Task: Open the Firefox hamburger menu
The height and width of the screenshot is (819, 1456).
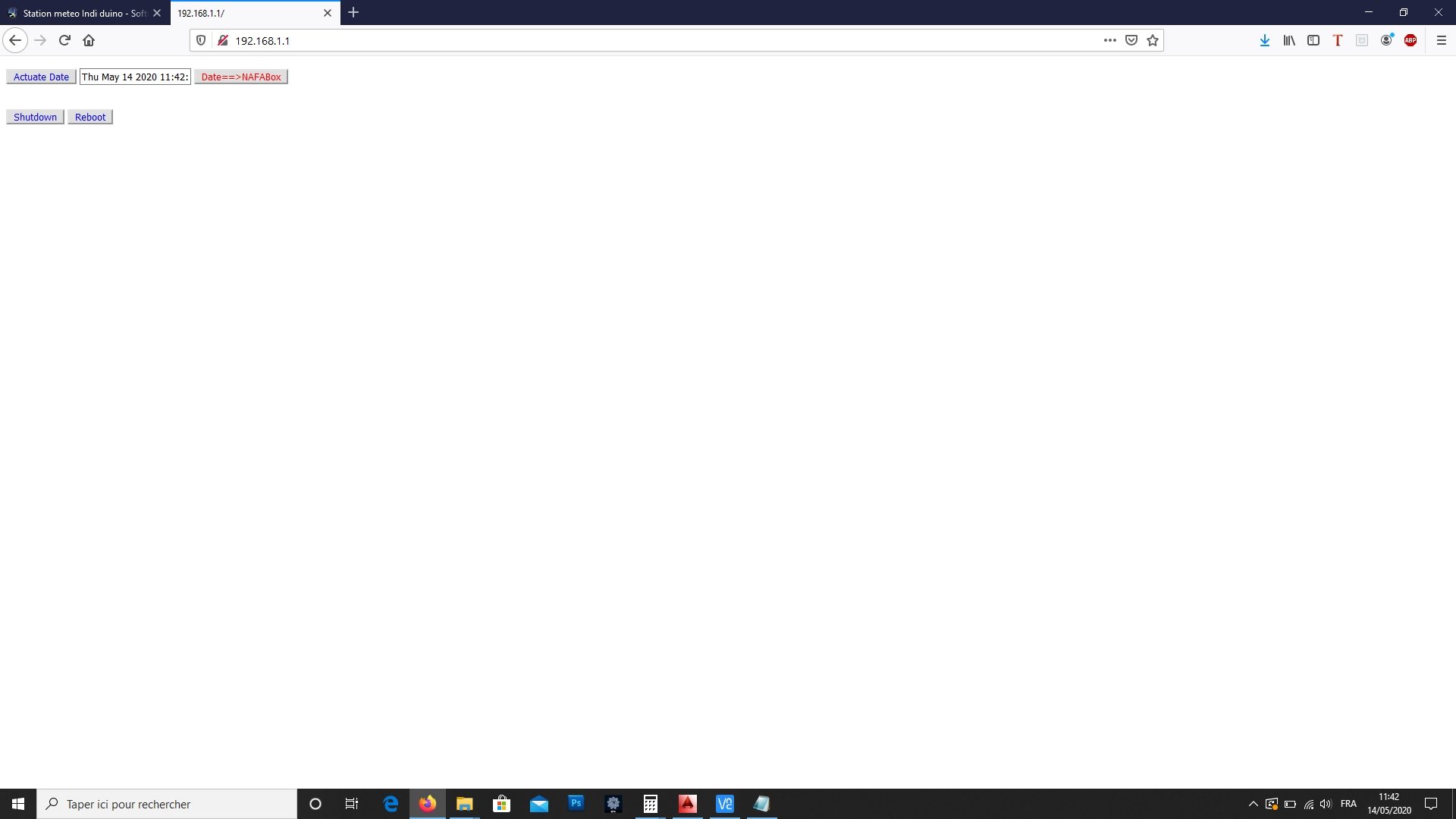Action: tap(1442, 41)
